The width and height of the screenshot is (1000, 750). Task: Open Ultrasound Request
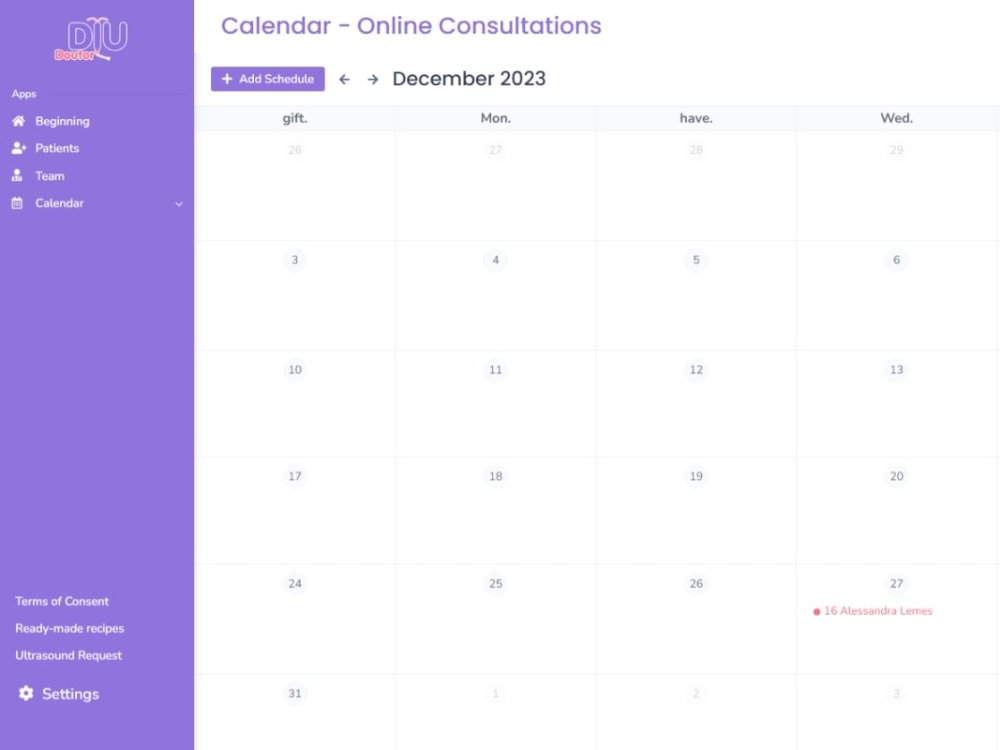point(68,655)
